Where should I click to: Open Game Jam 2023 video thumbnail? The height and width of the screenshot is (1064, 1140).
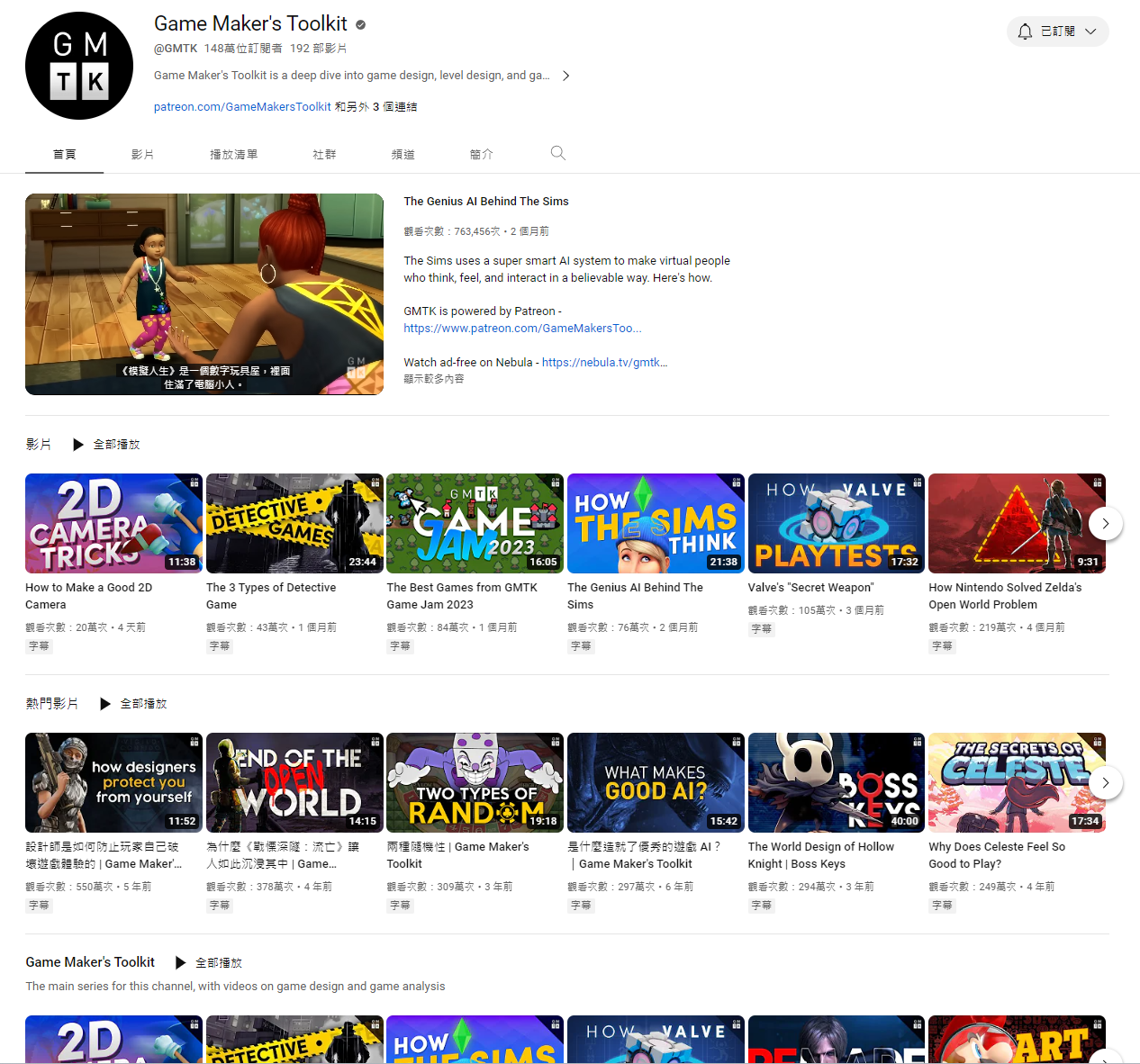(x=475, y=523)
